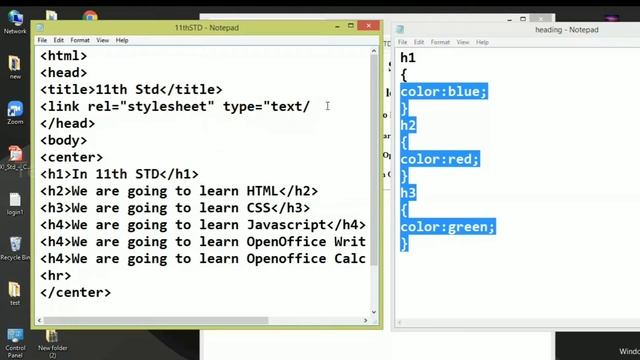640x360 pixels.
Task: Click the vertical scrollbar thumb in 11thSTD
Action: pos(374,160)
